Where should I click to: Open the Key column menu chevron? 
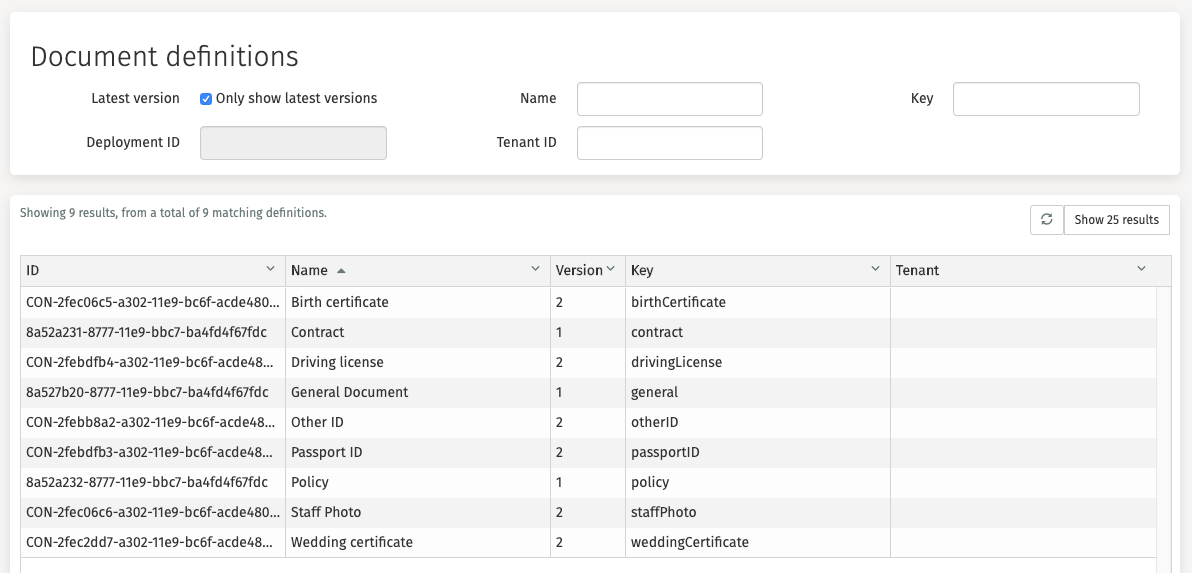[875, 270]
